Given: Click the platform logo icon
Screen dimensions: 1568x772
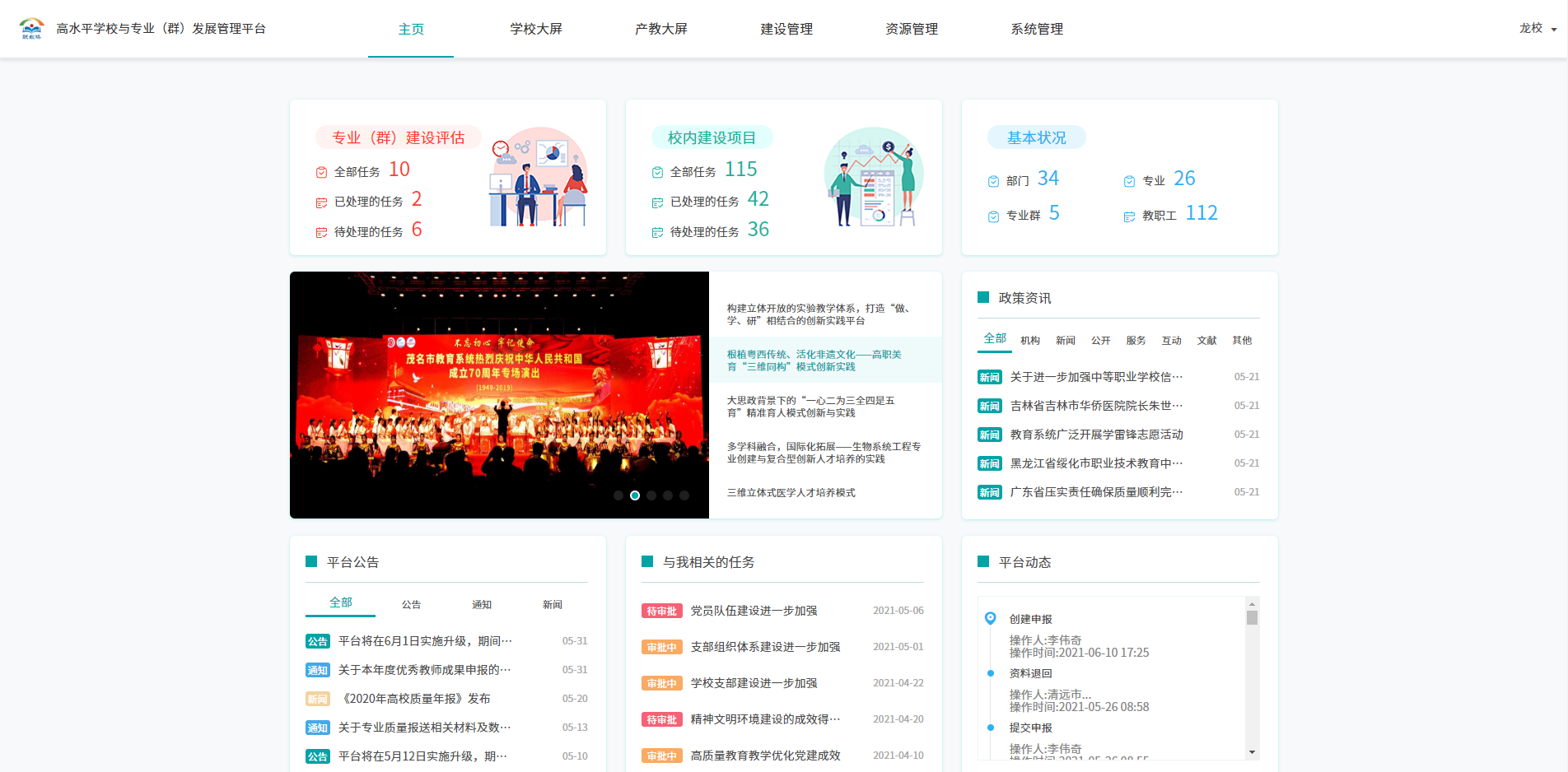Looking at the screenshot, I should click(x=31, y=29).
